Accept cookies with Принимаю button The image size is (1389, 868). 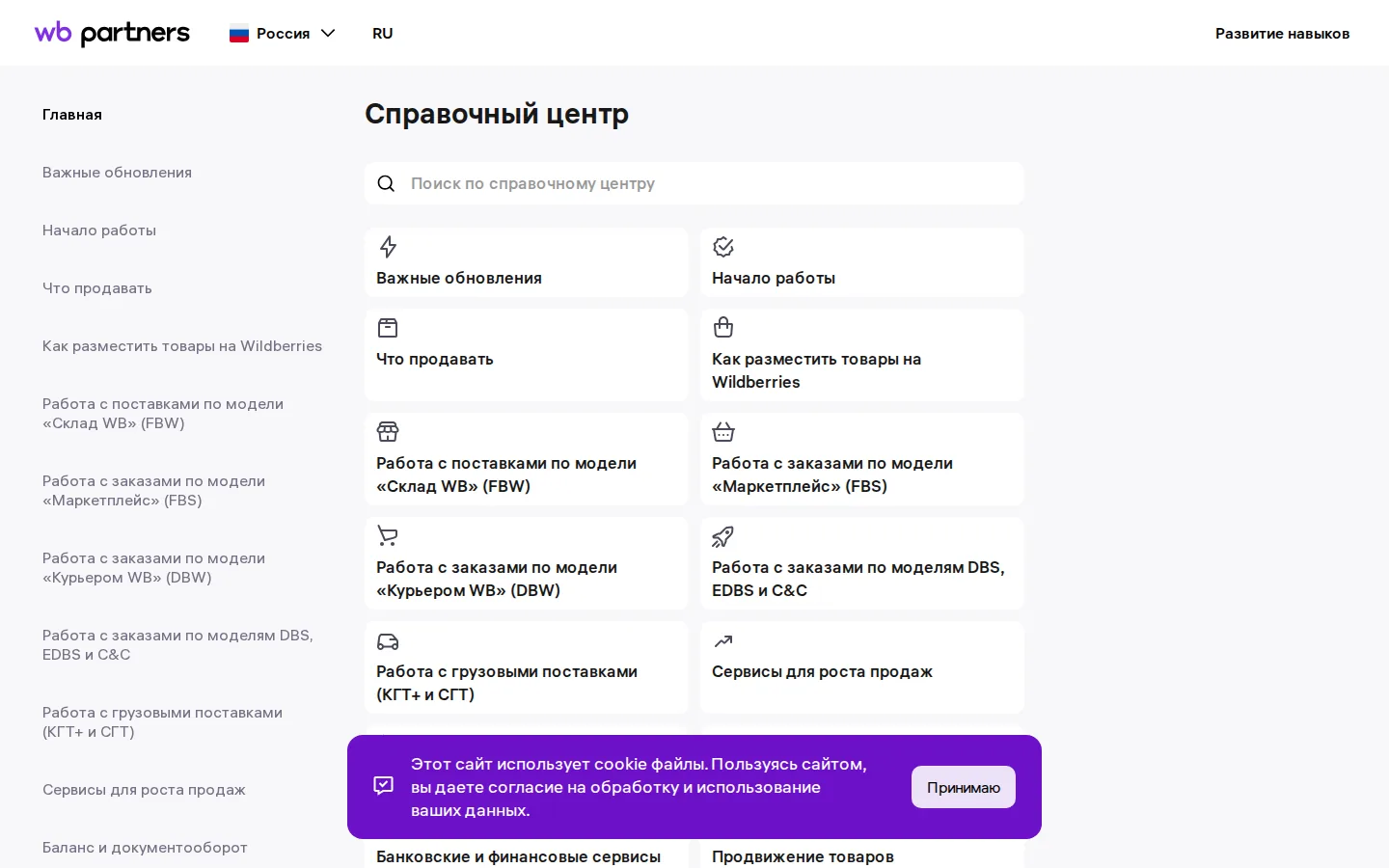(x=964, y=787)
